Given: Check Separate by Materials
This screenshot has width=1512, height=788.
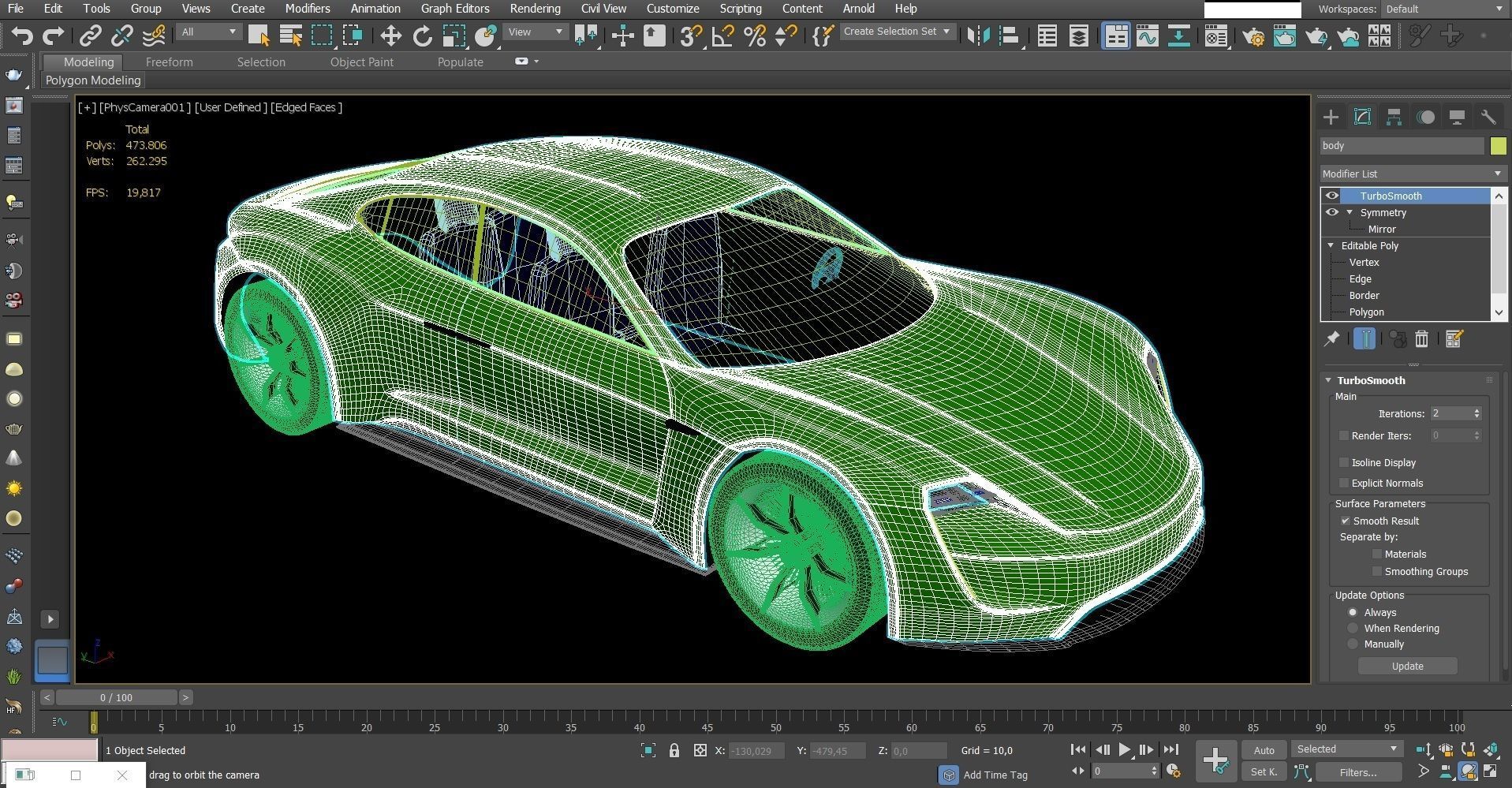Looking at the screenshot, I should pos(1377,554).
